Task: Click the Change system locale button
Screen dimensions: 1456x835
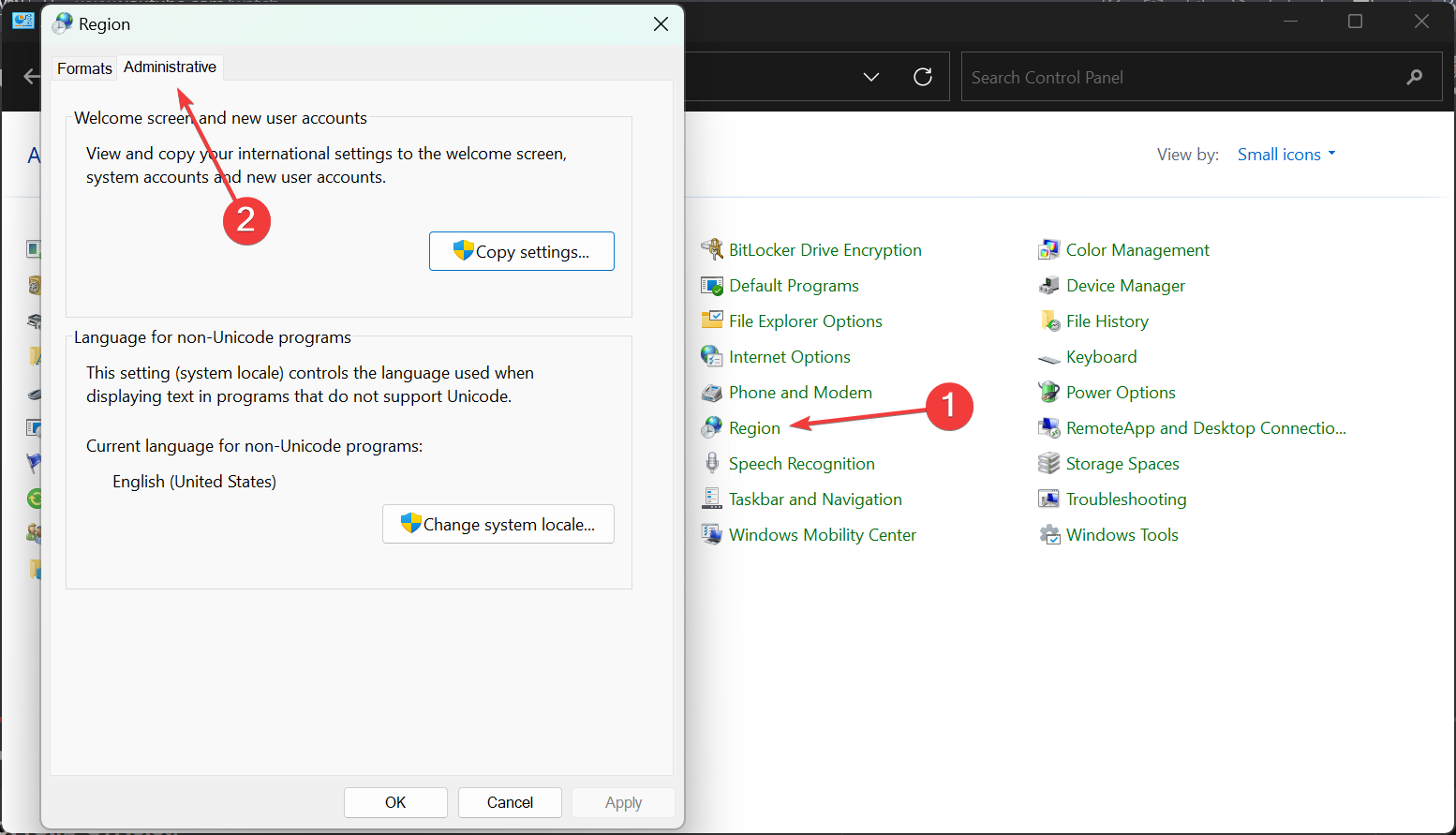Action: point(498,524)
